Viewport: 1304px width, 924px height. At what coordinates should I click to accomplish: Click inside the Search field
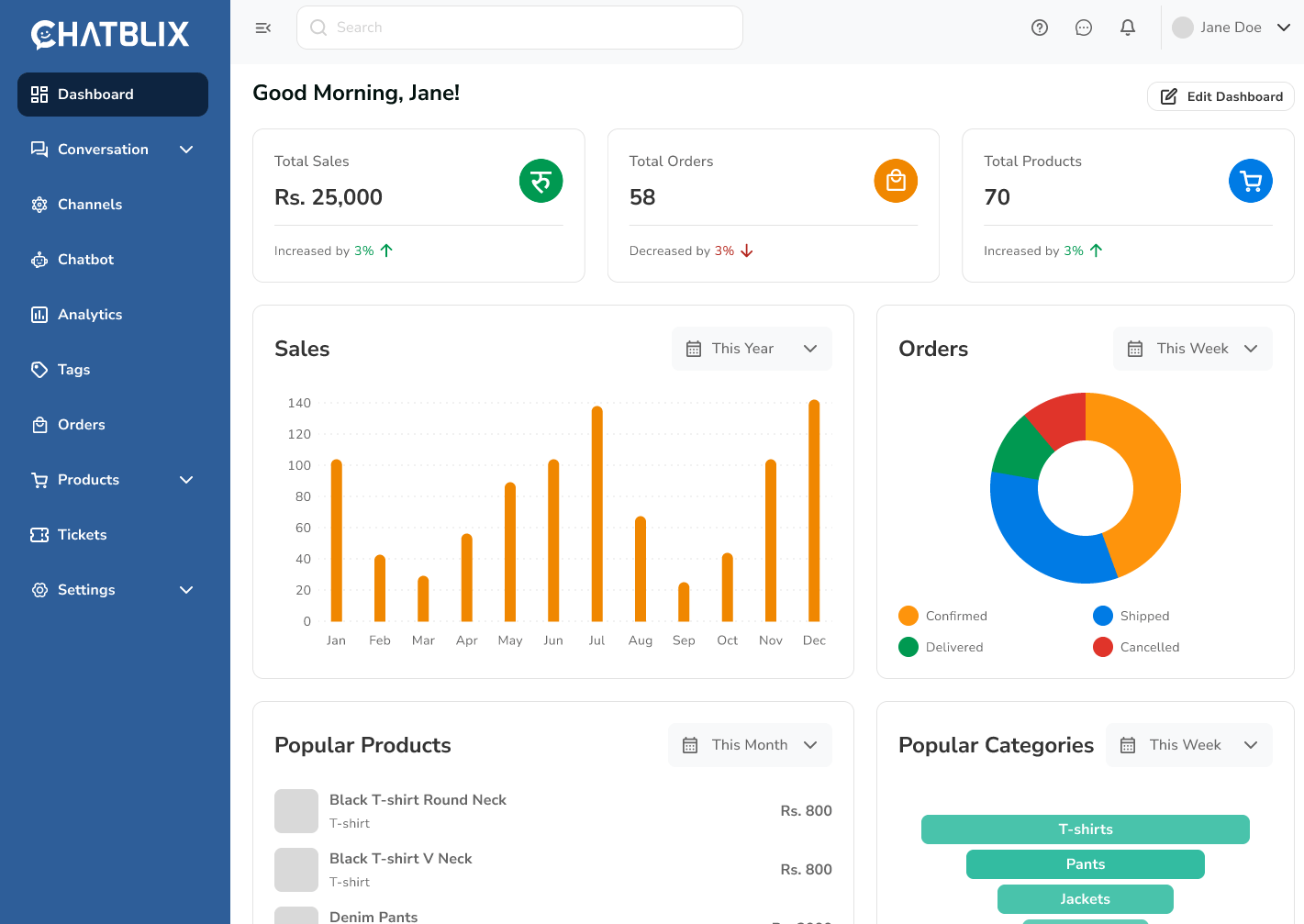click(x=518, y=28)
